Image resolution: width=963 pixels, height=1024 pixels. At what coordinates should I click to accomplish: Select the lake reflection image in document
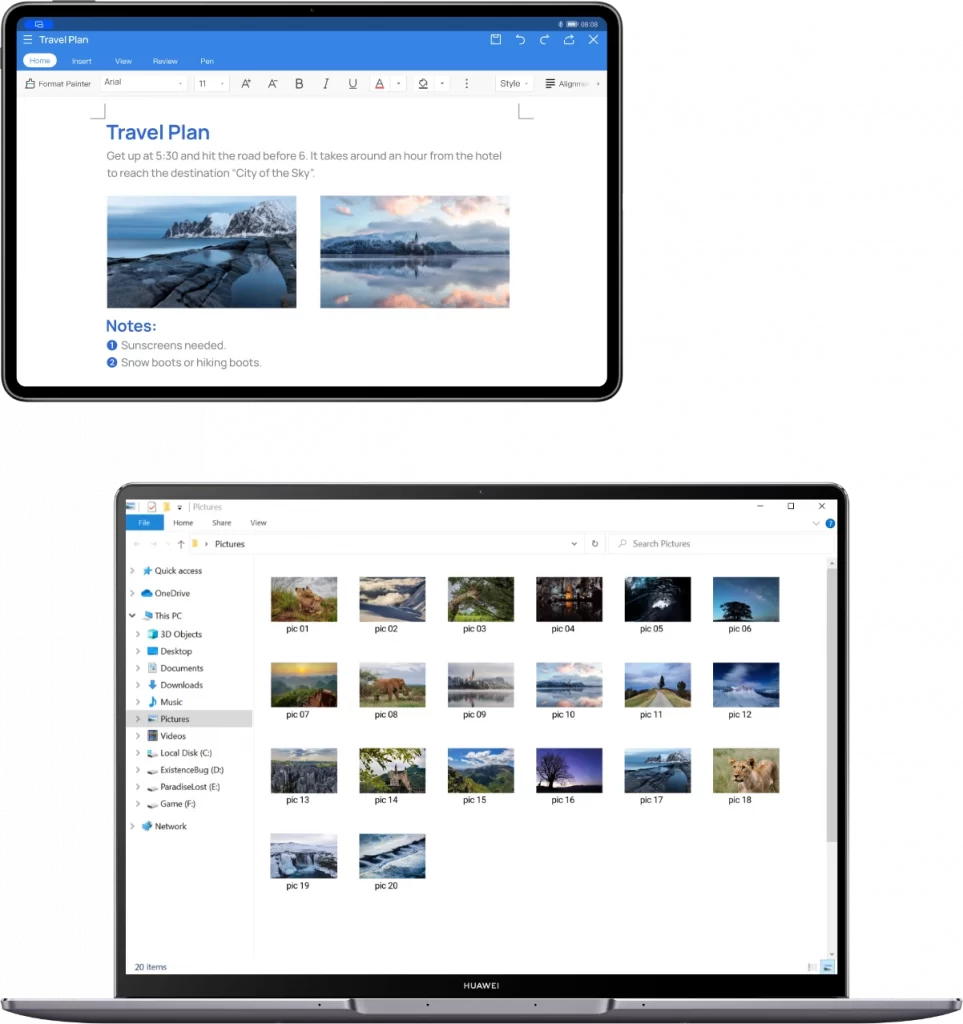pyautogui.click(x=415, y=252)
